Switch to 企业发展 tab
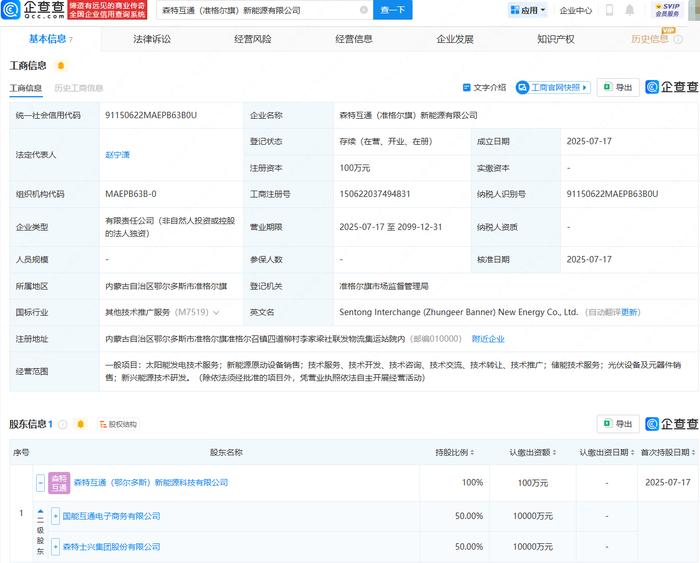The height and width of the screenshot is (563, 700). click(x=454, y=39)
